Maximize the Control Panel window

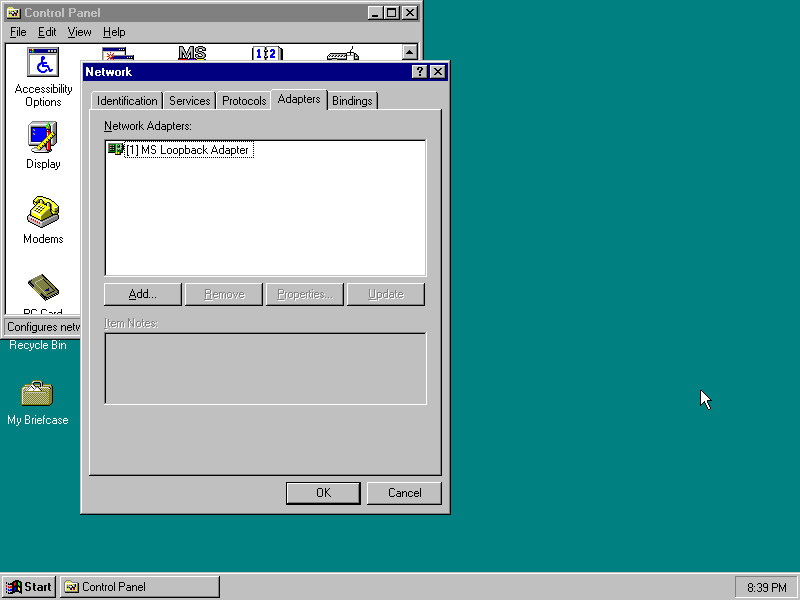tap(392, 13)
